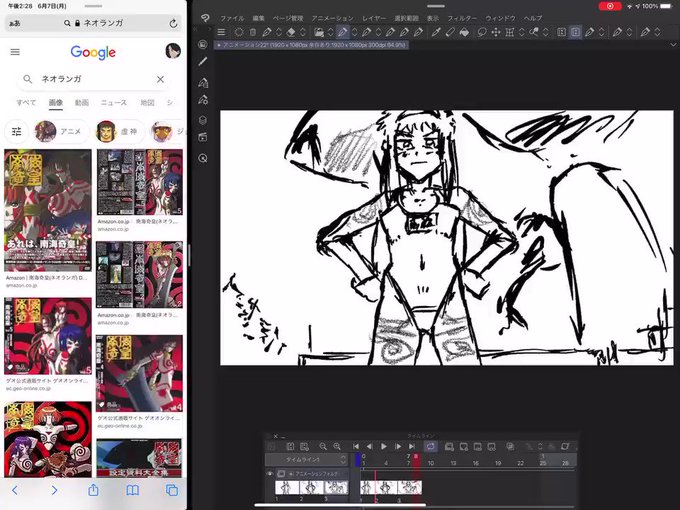Open the ファイル menu

click(232, 18)
